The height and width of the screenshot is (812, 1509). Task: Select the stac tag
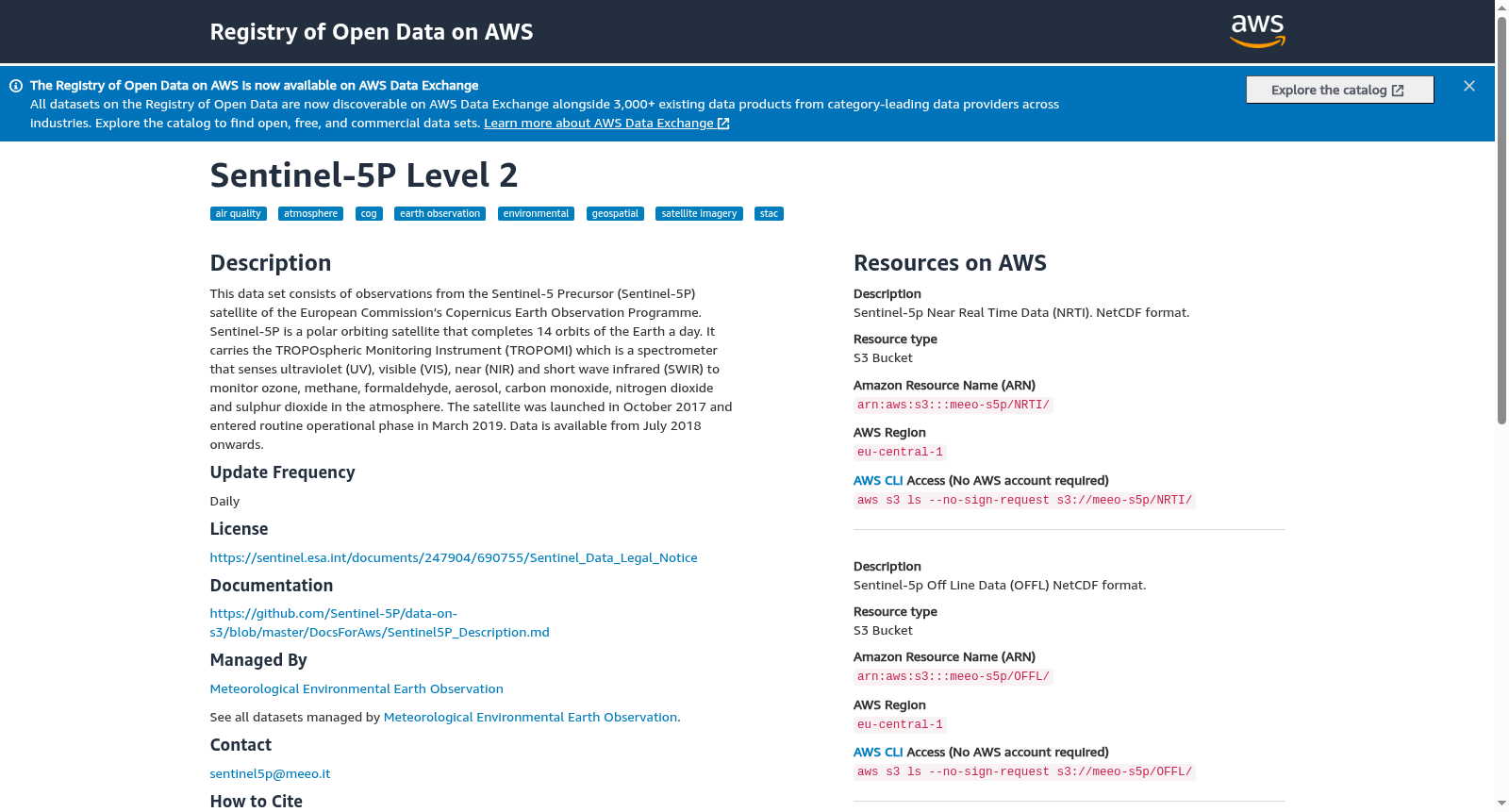coord(769,214)
